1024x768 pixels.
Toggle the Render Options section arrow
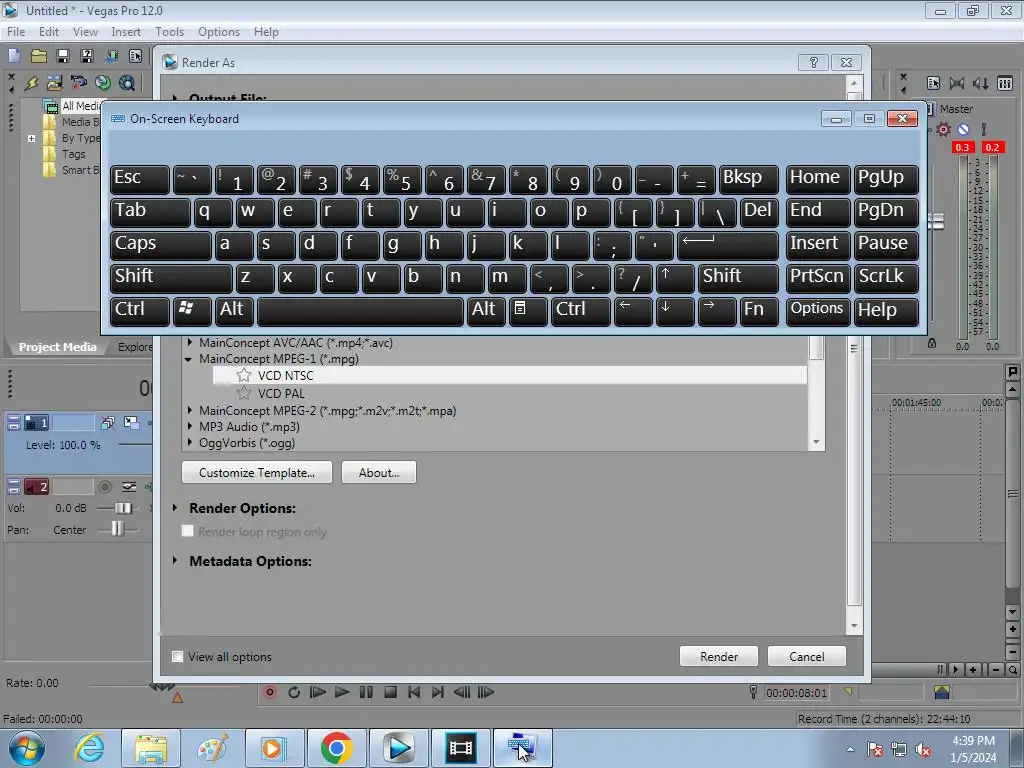175,507
